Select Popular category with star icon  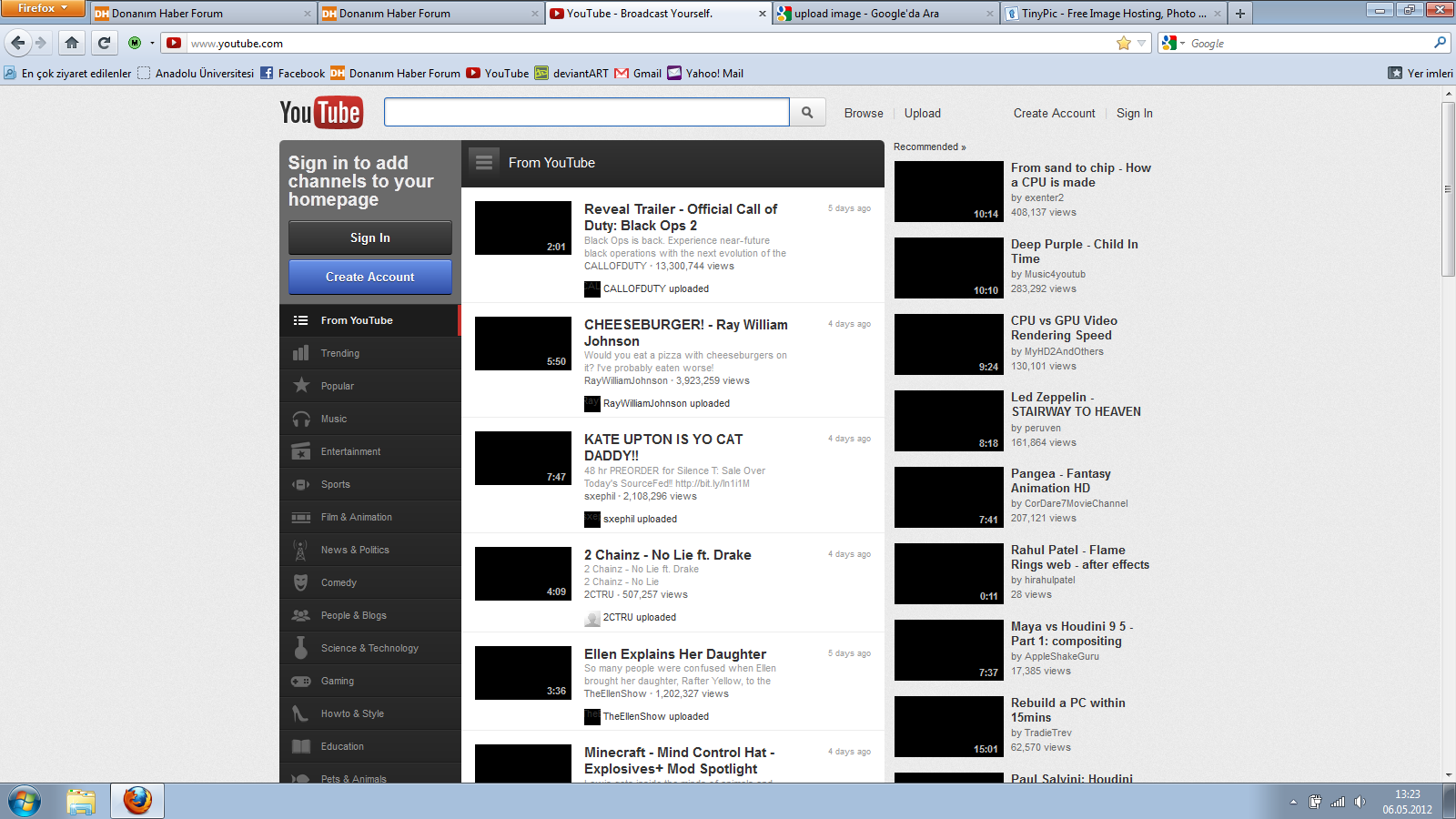[369, 386]
